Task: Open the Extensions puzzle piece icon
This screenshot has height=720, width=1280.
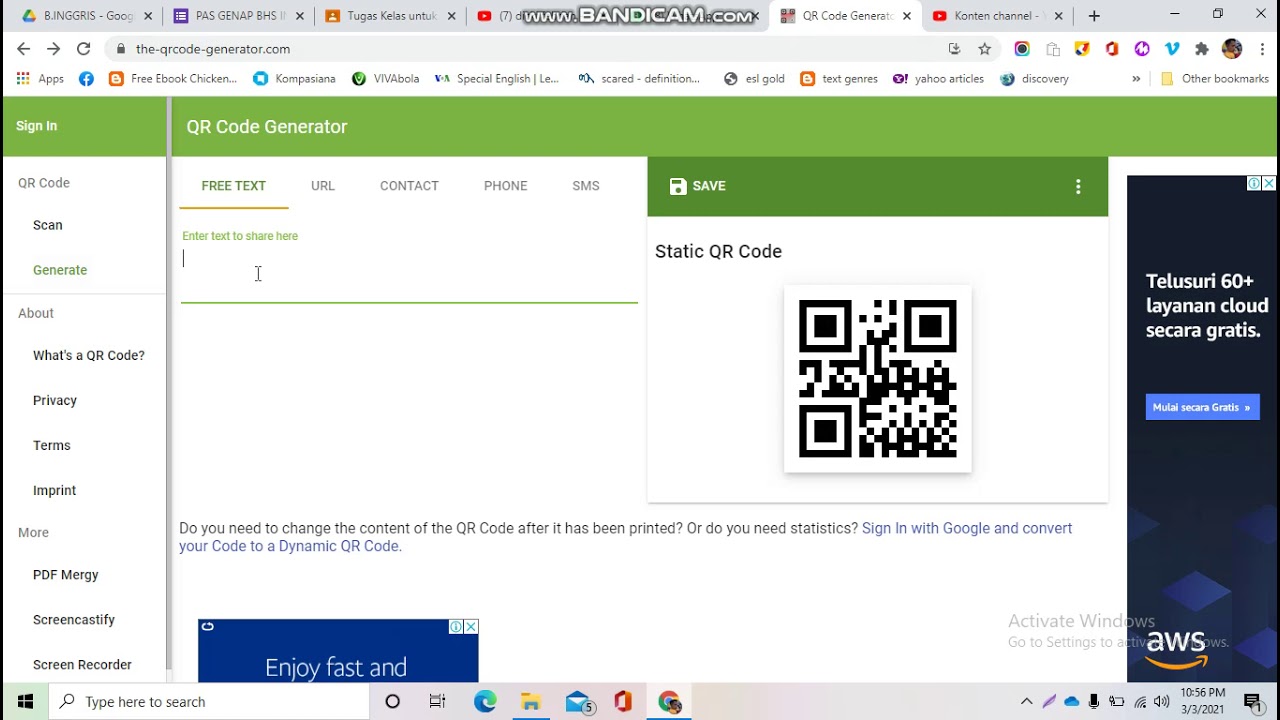Action: (x=1202, y=49)
